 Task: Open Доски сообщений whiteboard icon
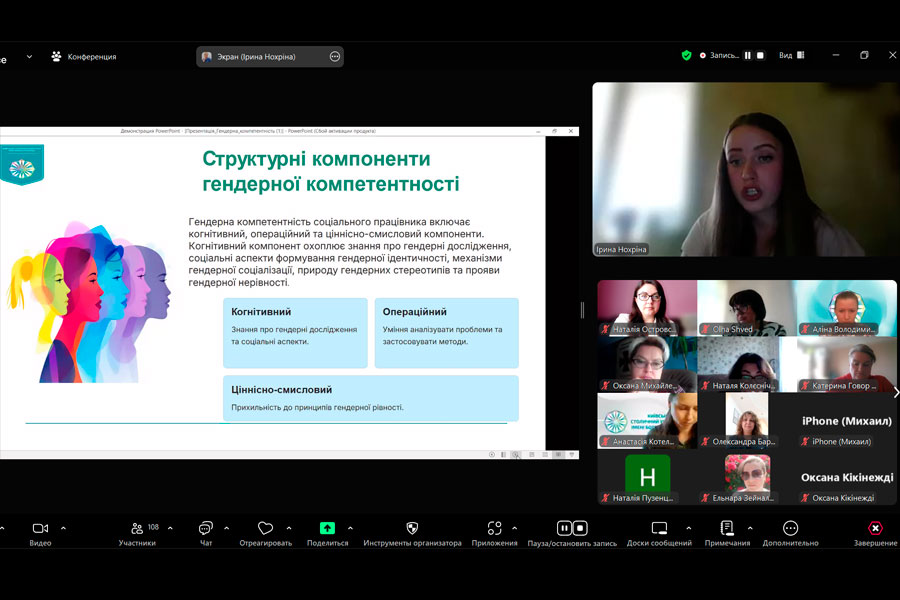pyautogui.click(x=659, y=528)
